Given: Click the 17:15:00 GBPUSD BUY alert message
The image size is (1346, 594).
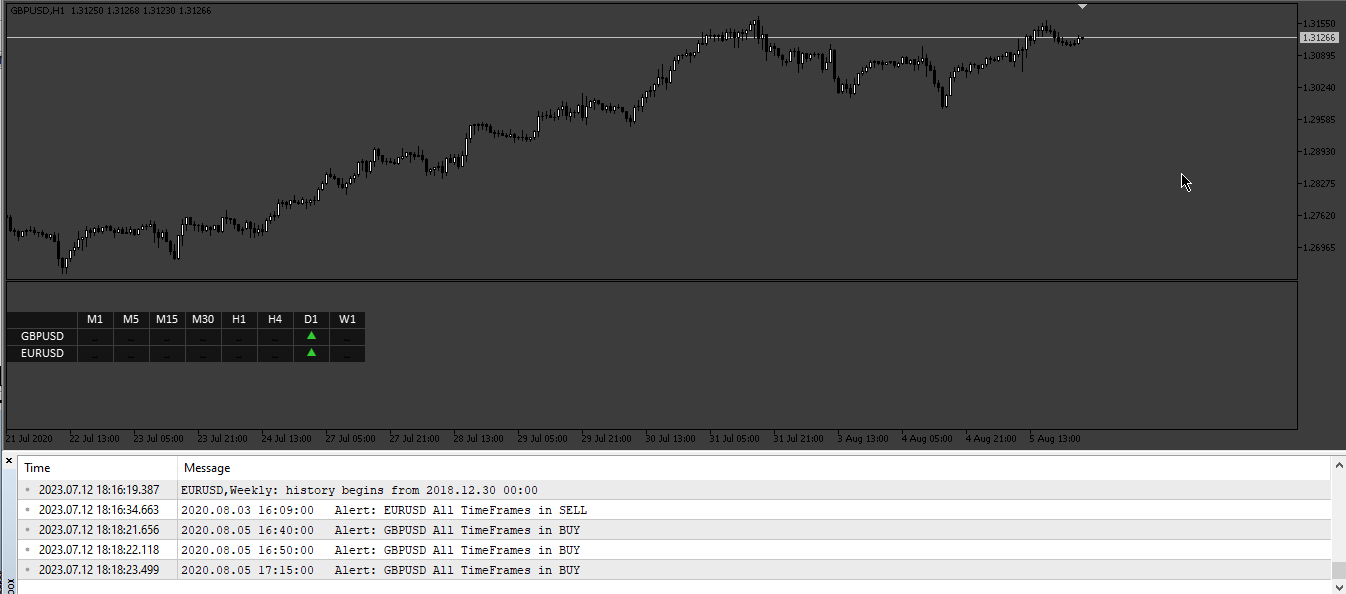Looking at the screenshot, I should coord(380,570).
